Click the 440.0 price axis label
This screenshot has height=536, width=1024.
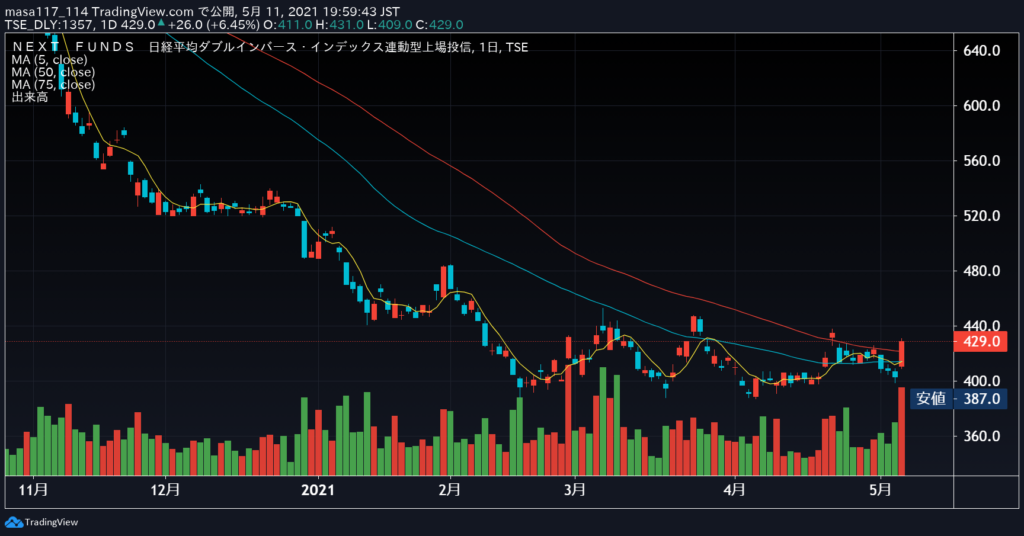point(982,325)
